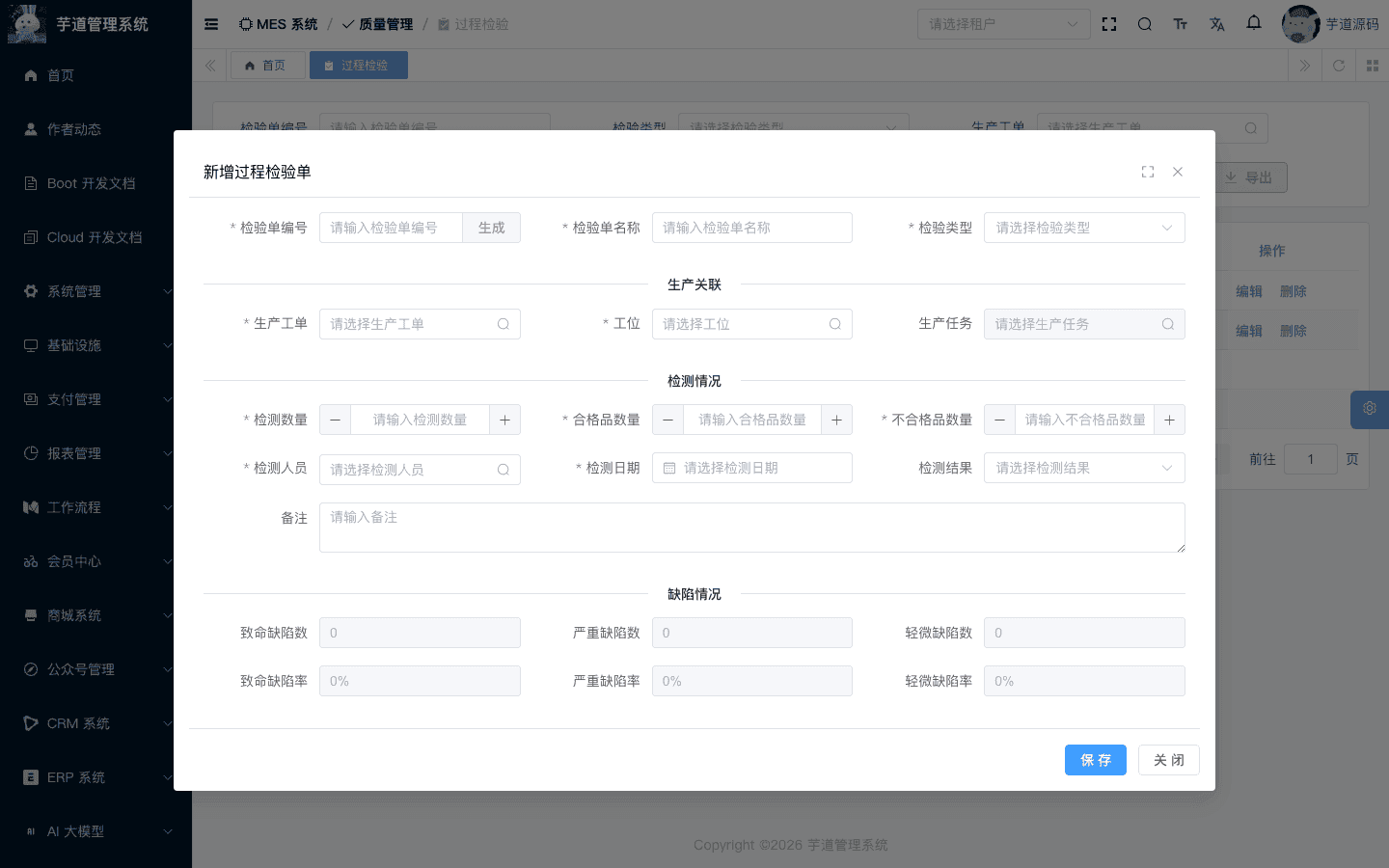Decrease 检测数量 with minus button
The image size is (1389, 868).
click(x=335, y=420)
